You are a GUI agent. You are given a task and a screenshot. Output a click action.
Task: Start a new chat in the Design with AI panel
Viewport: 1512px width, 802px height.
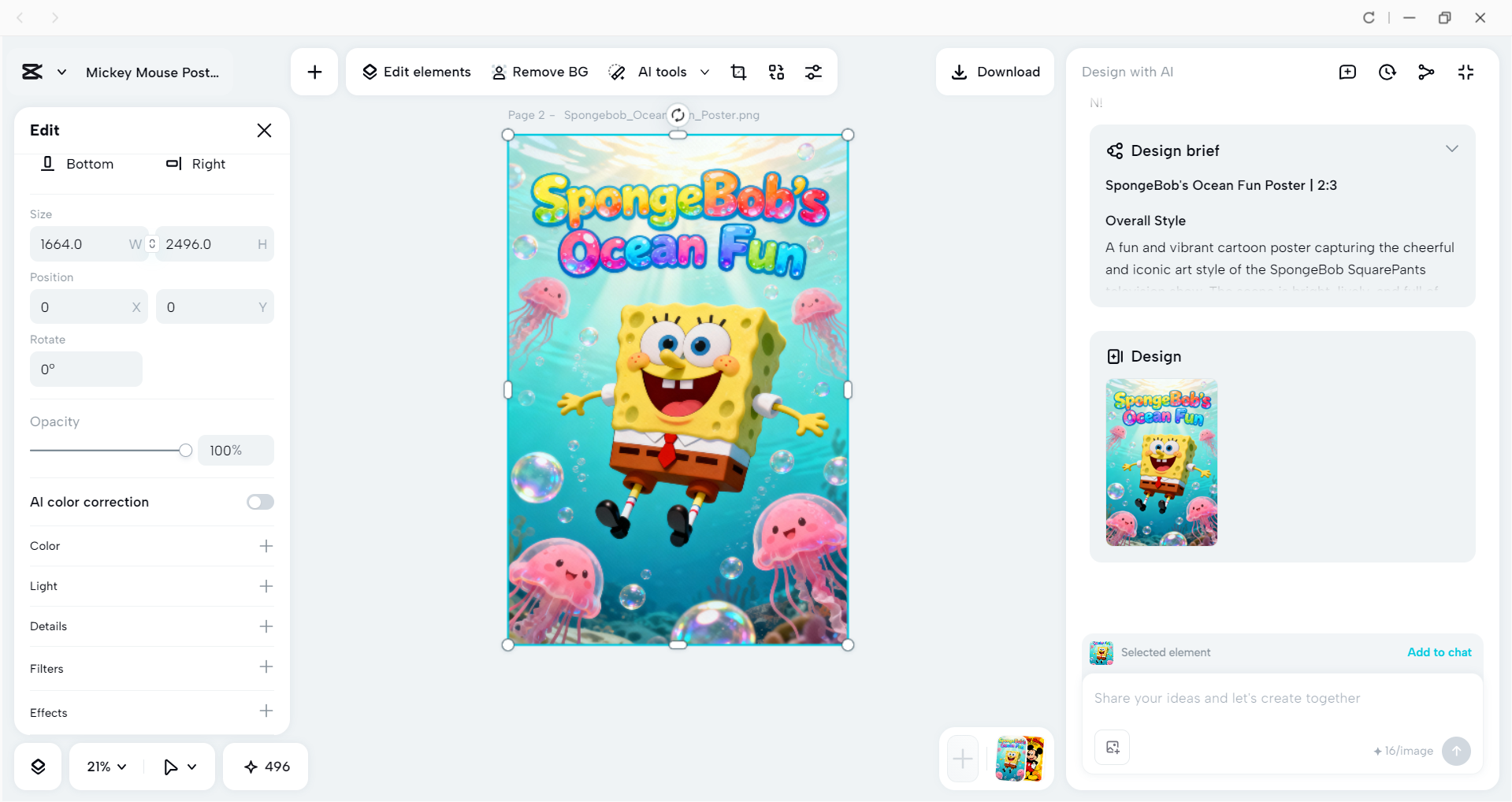point(1348,72)
